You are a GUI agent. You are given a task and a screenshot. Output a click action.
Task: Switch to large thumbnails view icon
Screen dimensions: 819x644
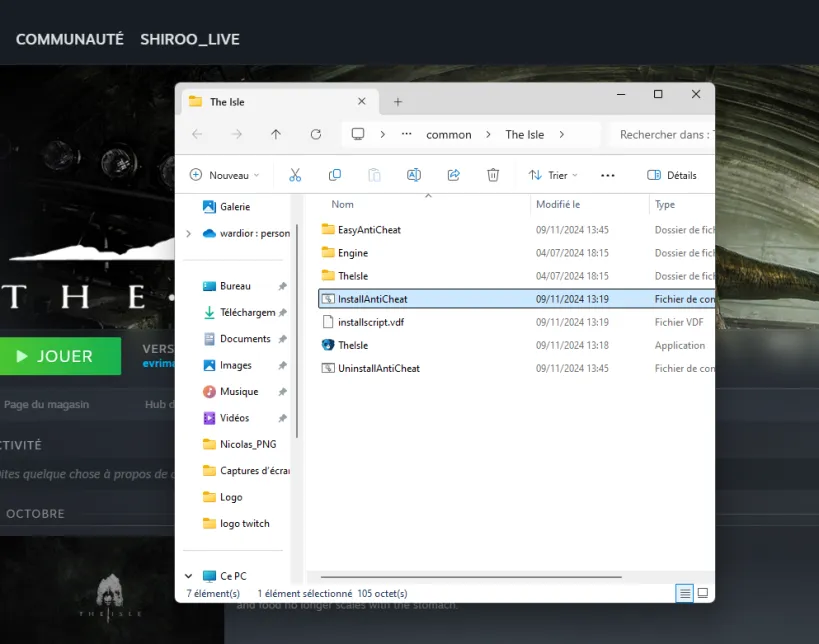pyautogui.click(x=703, y=593)
